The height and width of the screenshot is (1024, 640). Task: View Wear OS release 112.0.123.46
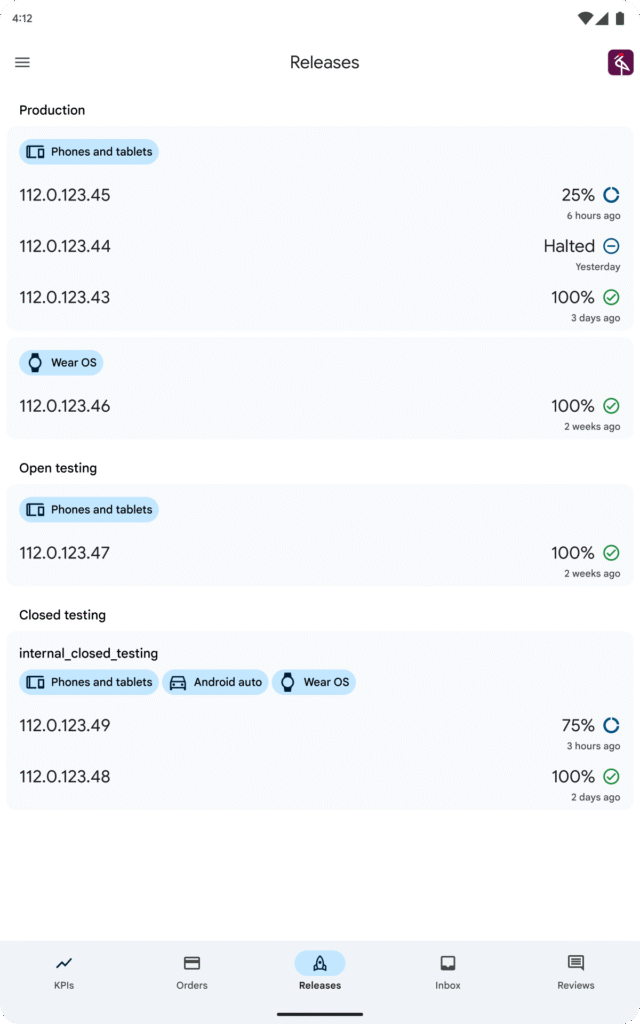click(x=65, y=406)
